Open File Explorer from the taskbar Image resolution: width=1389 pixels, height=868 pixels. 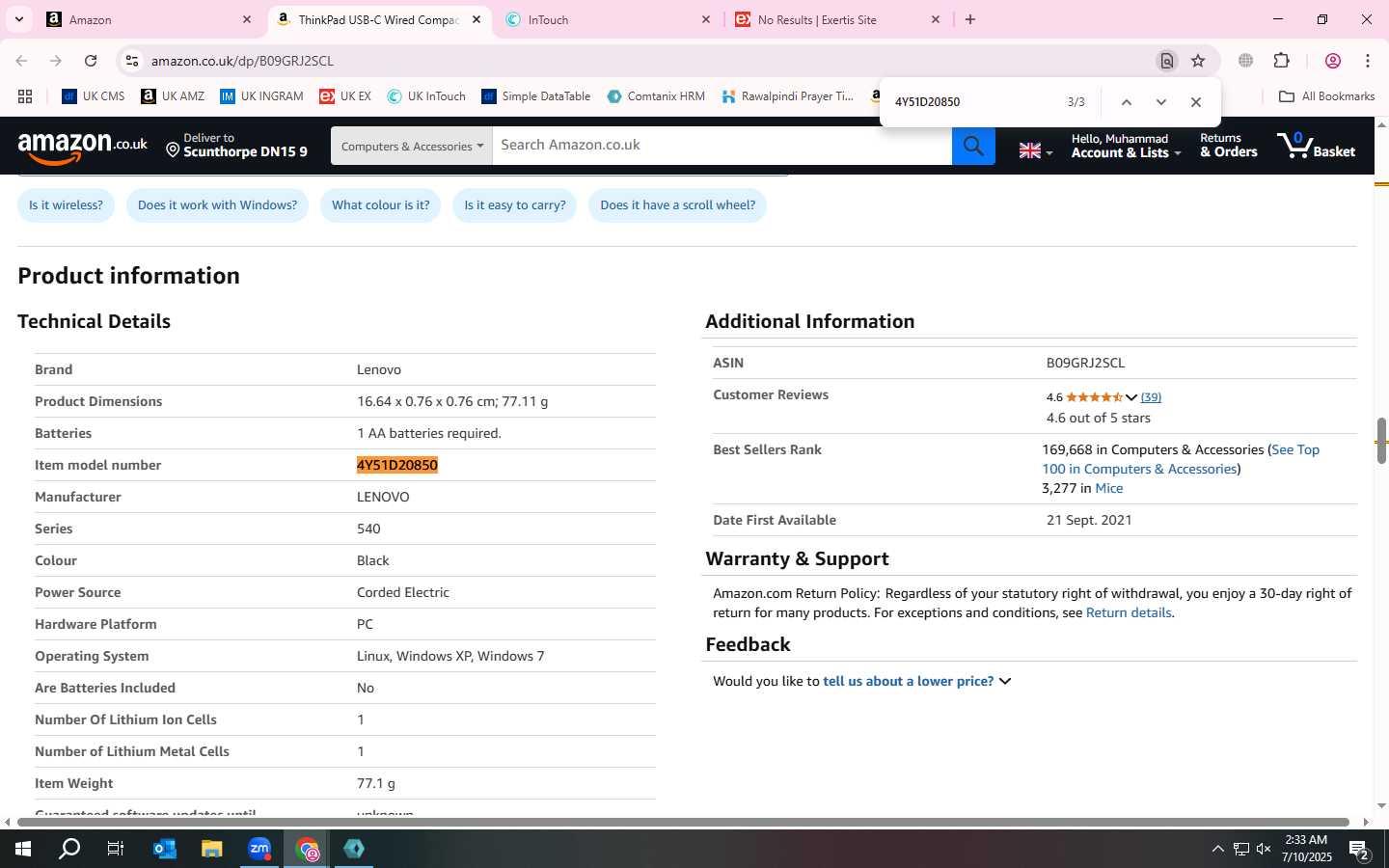coord(211,849)
